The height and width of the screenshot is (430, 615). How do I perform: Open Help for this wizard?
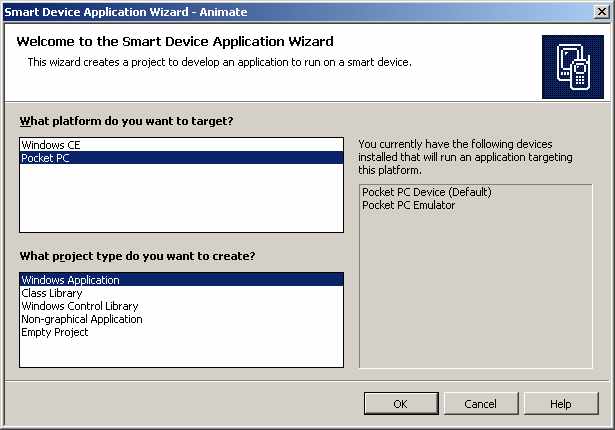pyautogui.click(x=560, y=404)
